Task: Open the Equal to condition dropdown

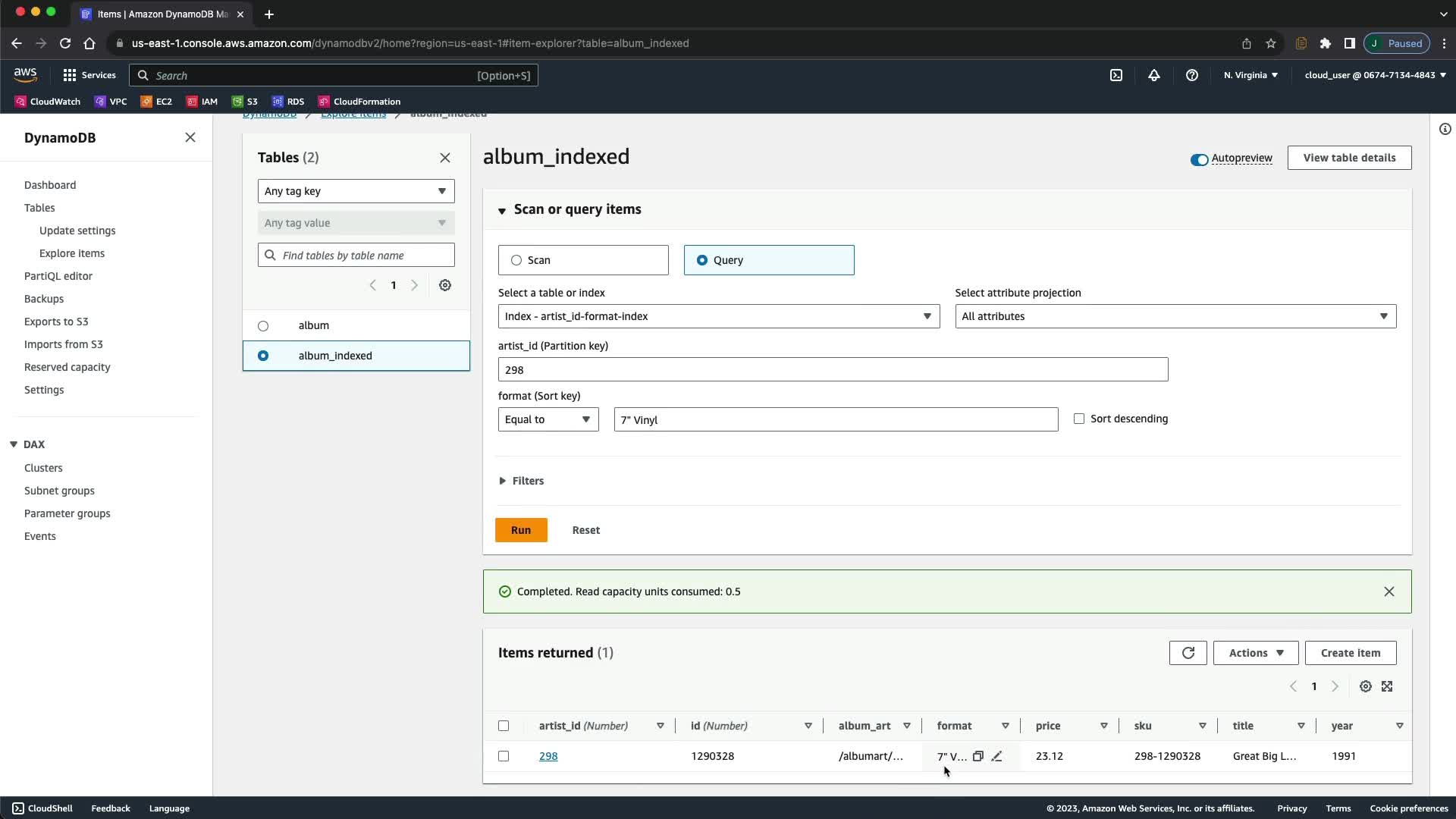Action: (x=548, y=419)
